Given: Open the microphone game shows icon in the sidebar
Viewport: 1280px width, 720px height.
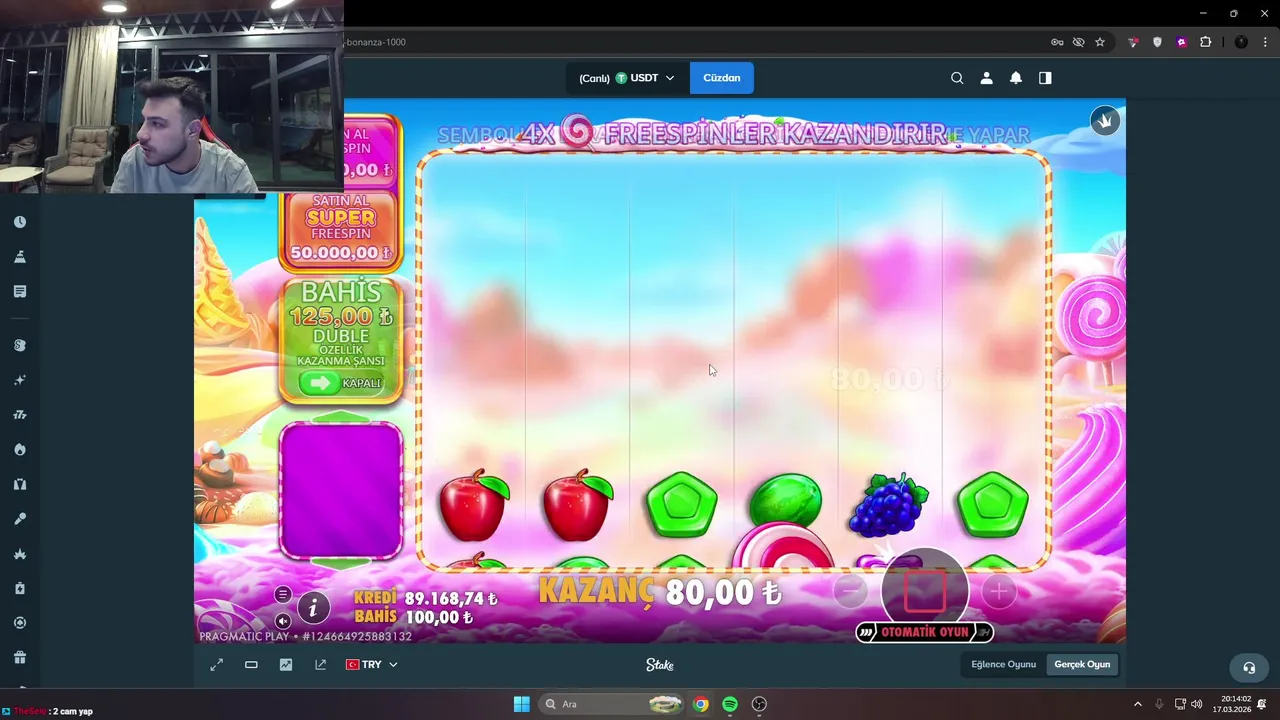Looking at the screenshot, I should tap(20, 519).
